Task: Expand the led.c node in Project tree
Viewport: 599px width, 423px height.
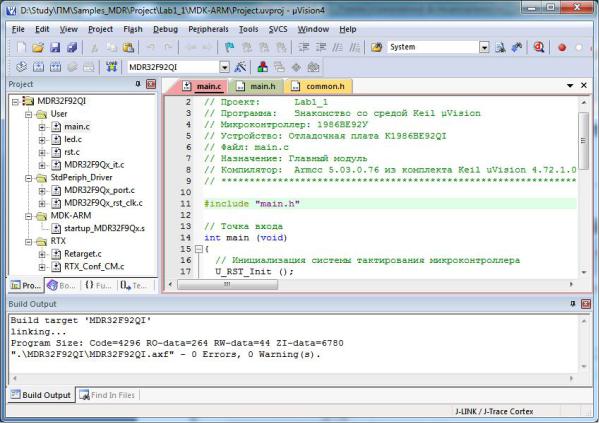Action: (x=42, y=140)
